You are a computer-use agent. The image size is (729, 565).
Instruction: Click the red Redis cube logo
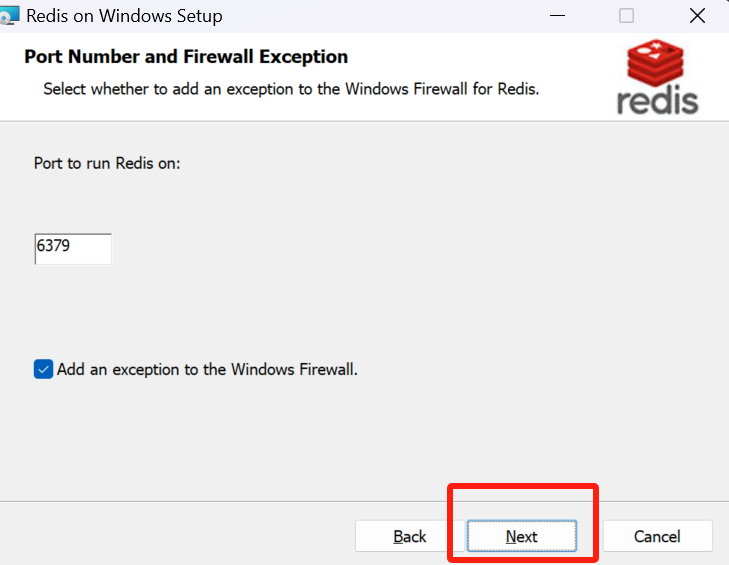point(655,63)
